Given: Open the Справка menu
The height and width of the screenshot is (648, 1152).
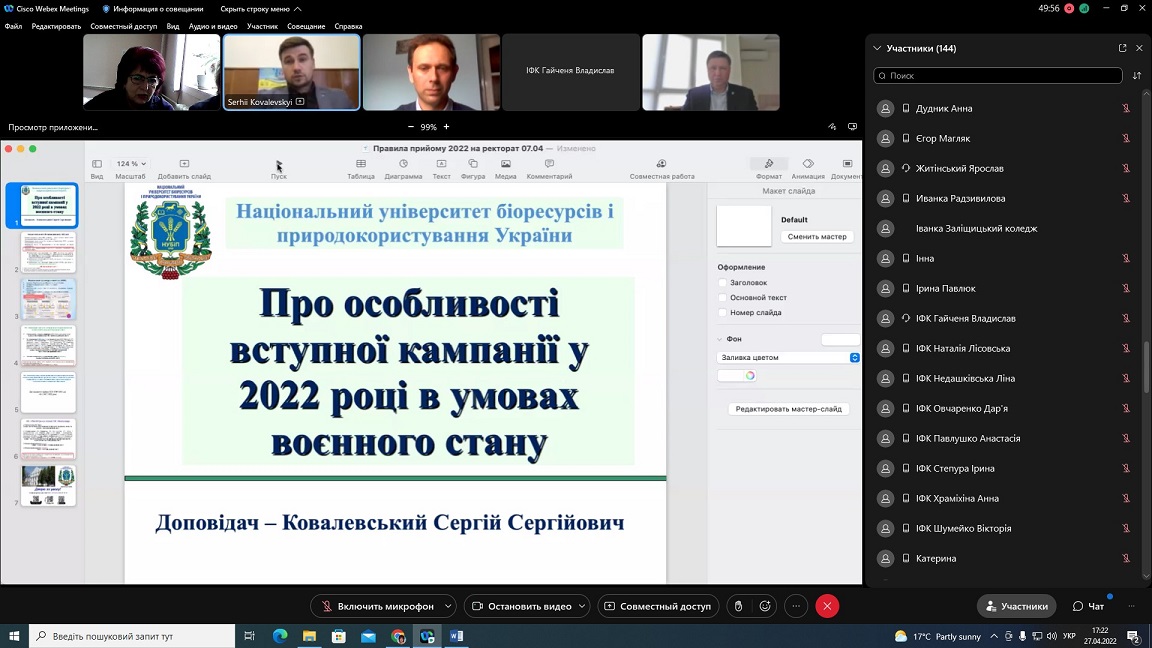Looking at the screenshot, I should (348, 26).
